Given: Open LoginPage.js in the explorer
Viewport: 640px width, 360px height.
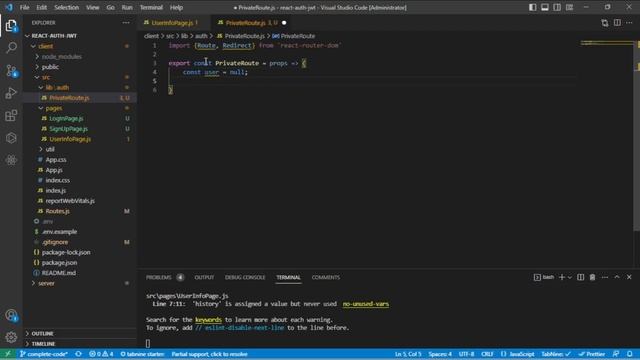Looking at the screenshot, I should tap(66, 118).
